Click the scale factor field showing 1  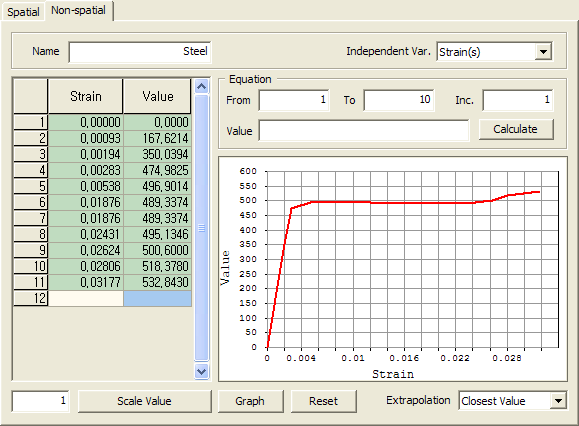[x=40, y=401]
